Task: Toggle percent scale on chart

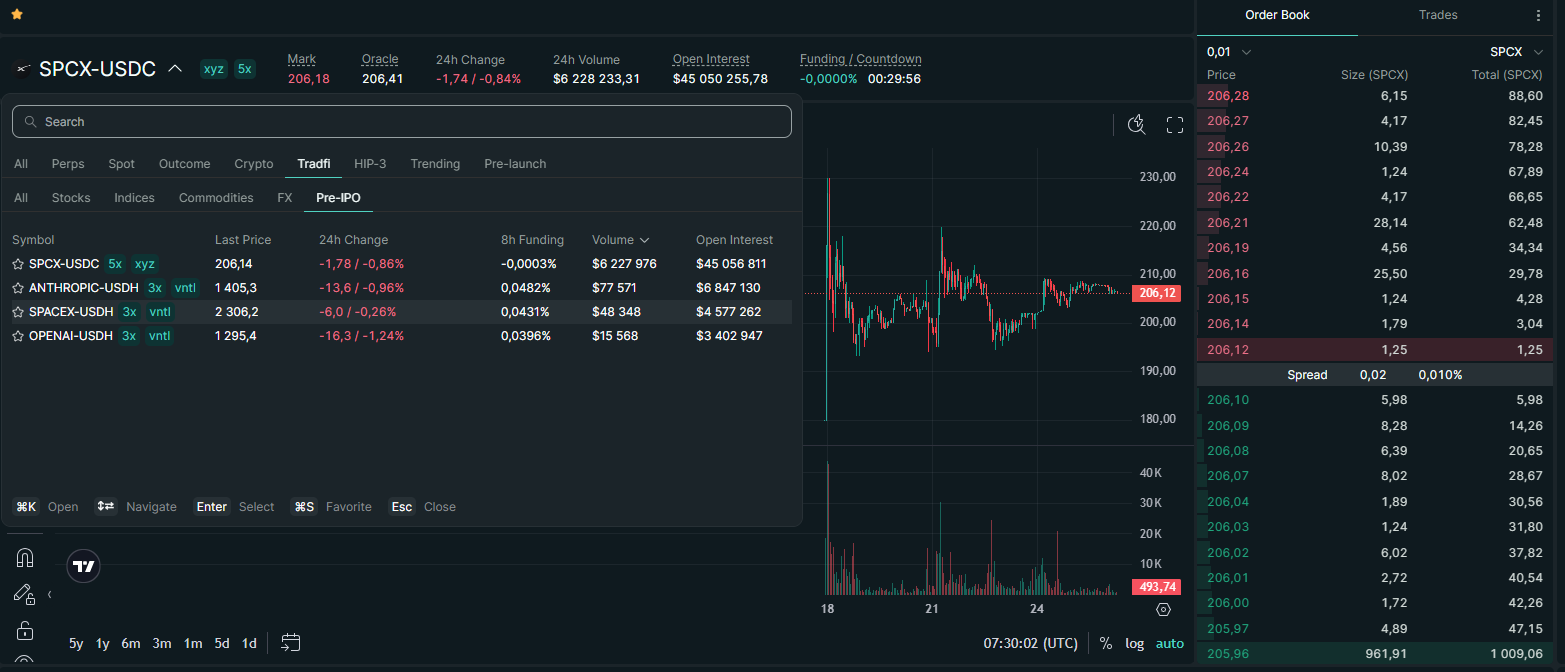Action: click(x=1106, y=643)
